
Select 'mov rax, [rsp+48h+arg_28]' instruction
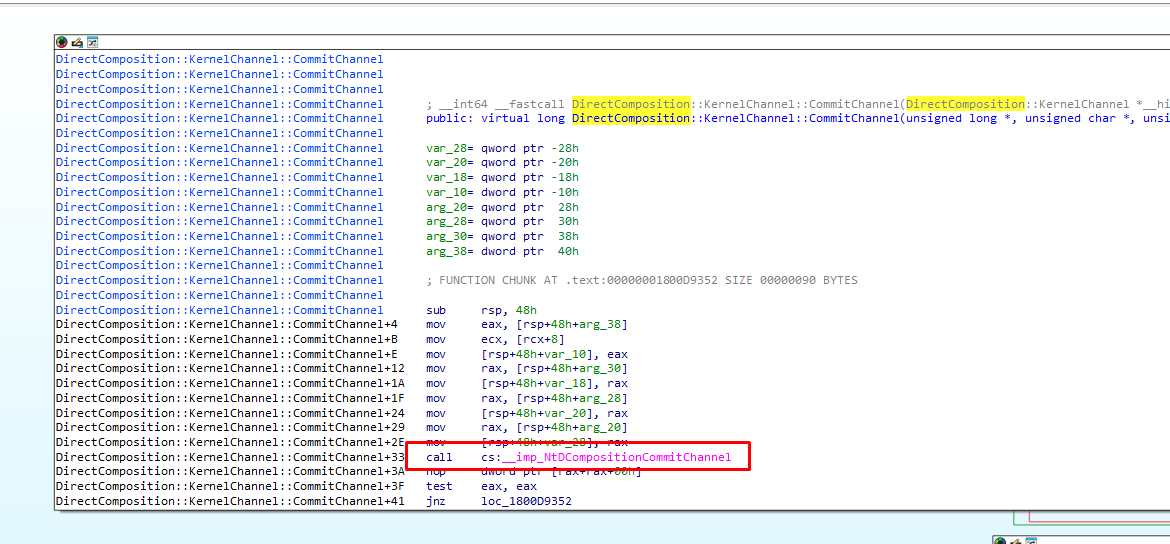coord(527,398)
